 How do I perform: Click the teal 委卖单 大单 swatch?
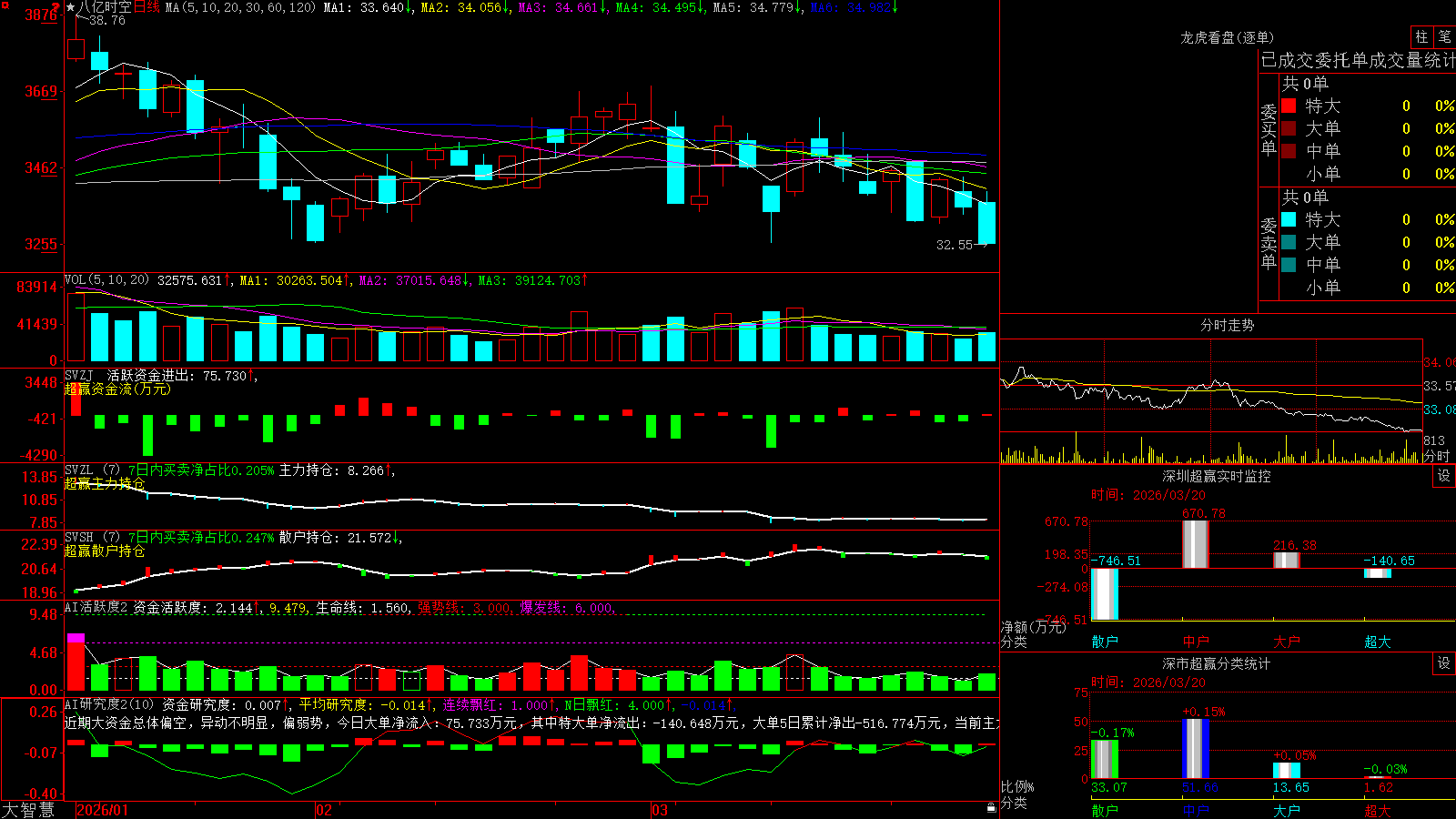tap(1289, 242)
